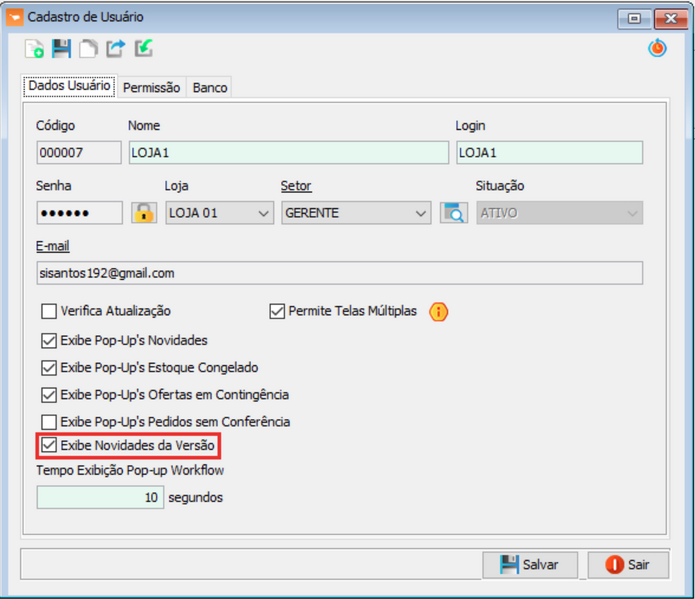The image size is (695, 599).
Task: Click the floppy disk save toolbar icon
Action: (x=62, y=49)
